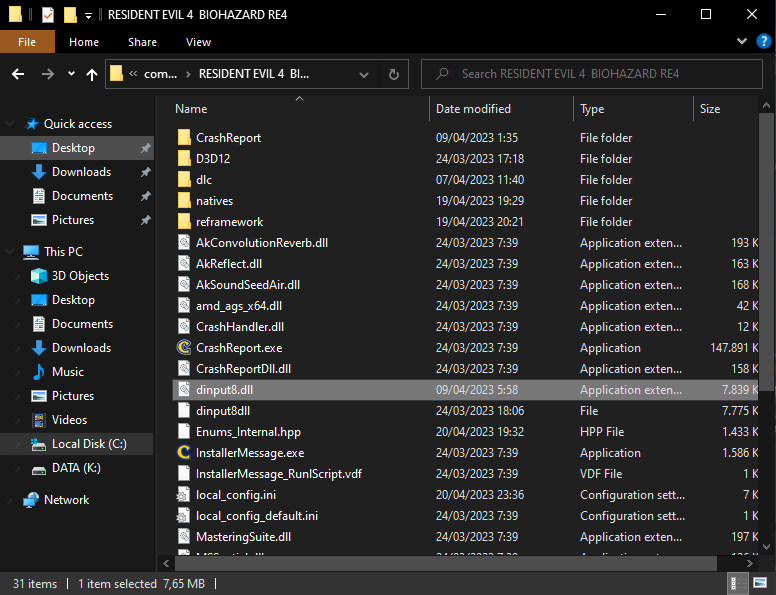Open pinned Documents under Quick access
The height and width of the screenshot is (595, 776).
(83, 196)
